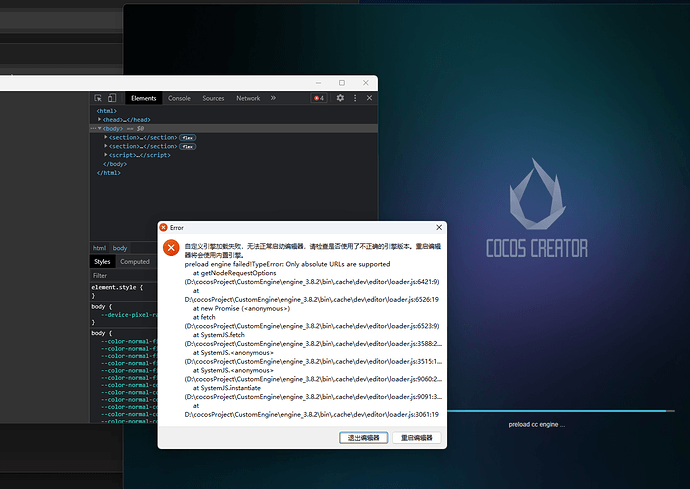The width and height of the screenshot is (690, 489).
Task: Switch to the Elements tab
Action: pos(143,98)
